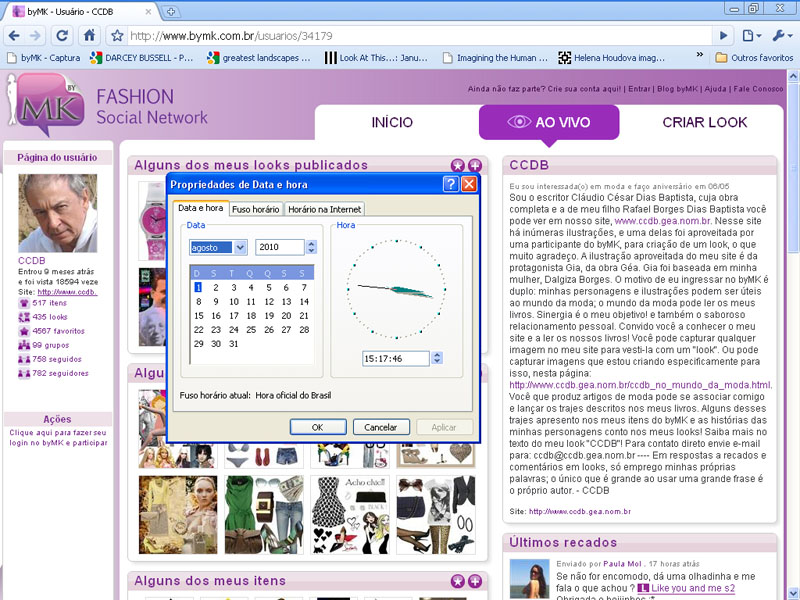Click the browser reload button
The image size is (800, 600).
(x=62, y=35)
